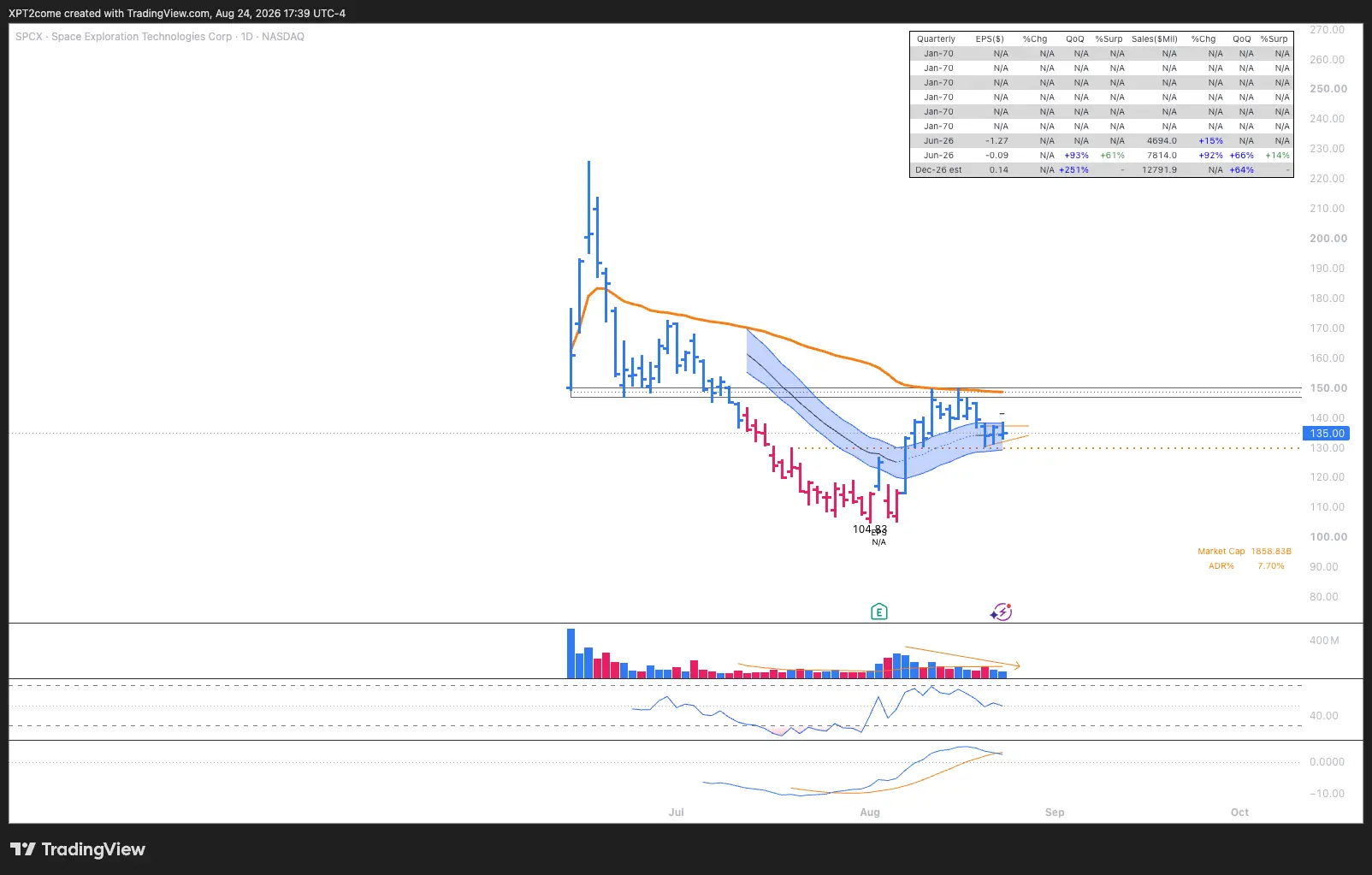1372x875 pixels.
Task: Click the 80.00 price axis label
Action: (x=1324, y=597)
